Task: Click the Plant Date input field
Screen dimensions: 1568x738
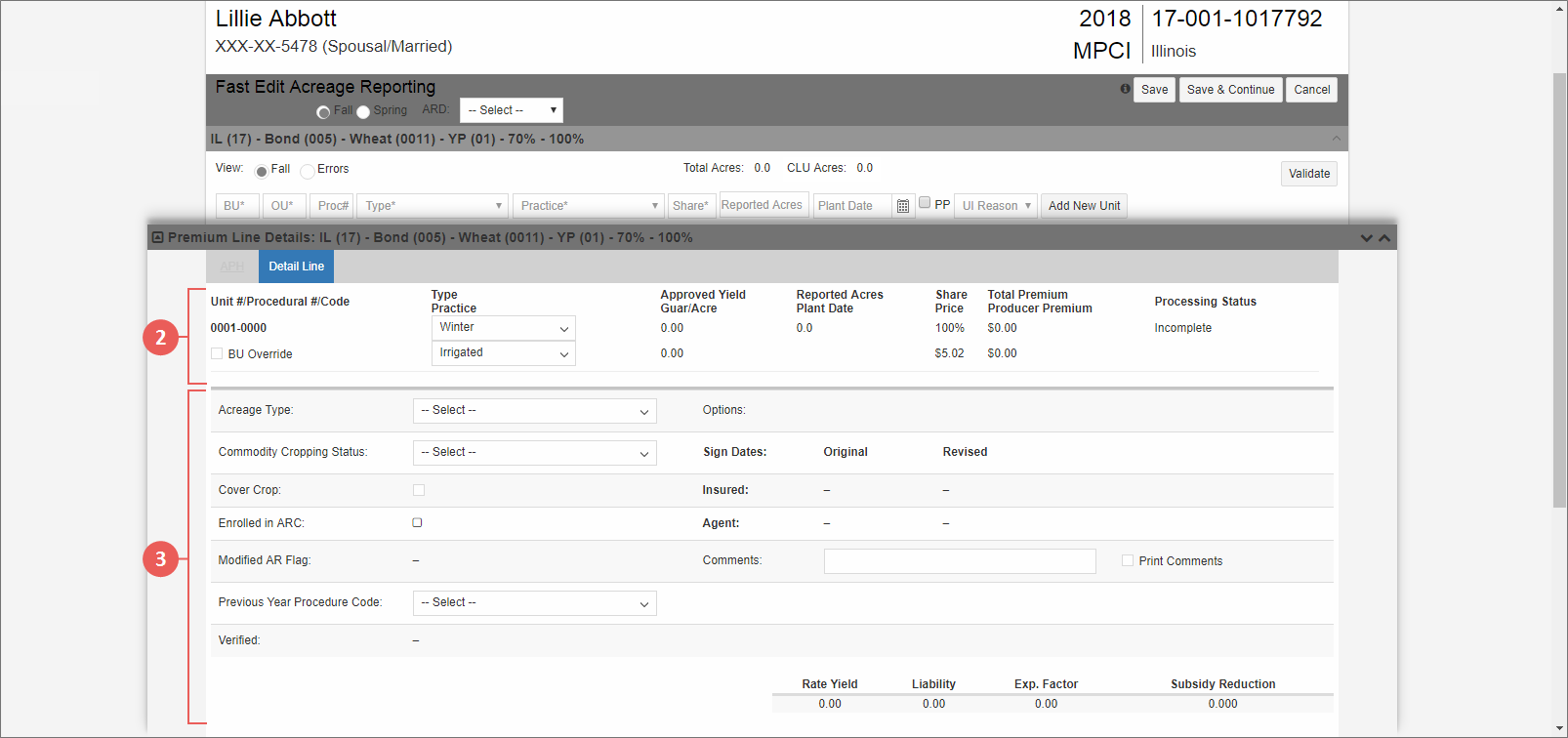Action: click(x=852, y=206)
